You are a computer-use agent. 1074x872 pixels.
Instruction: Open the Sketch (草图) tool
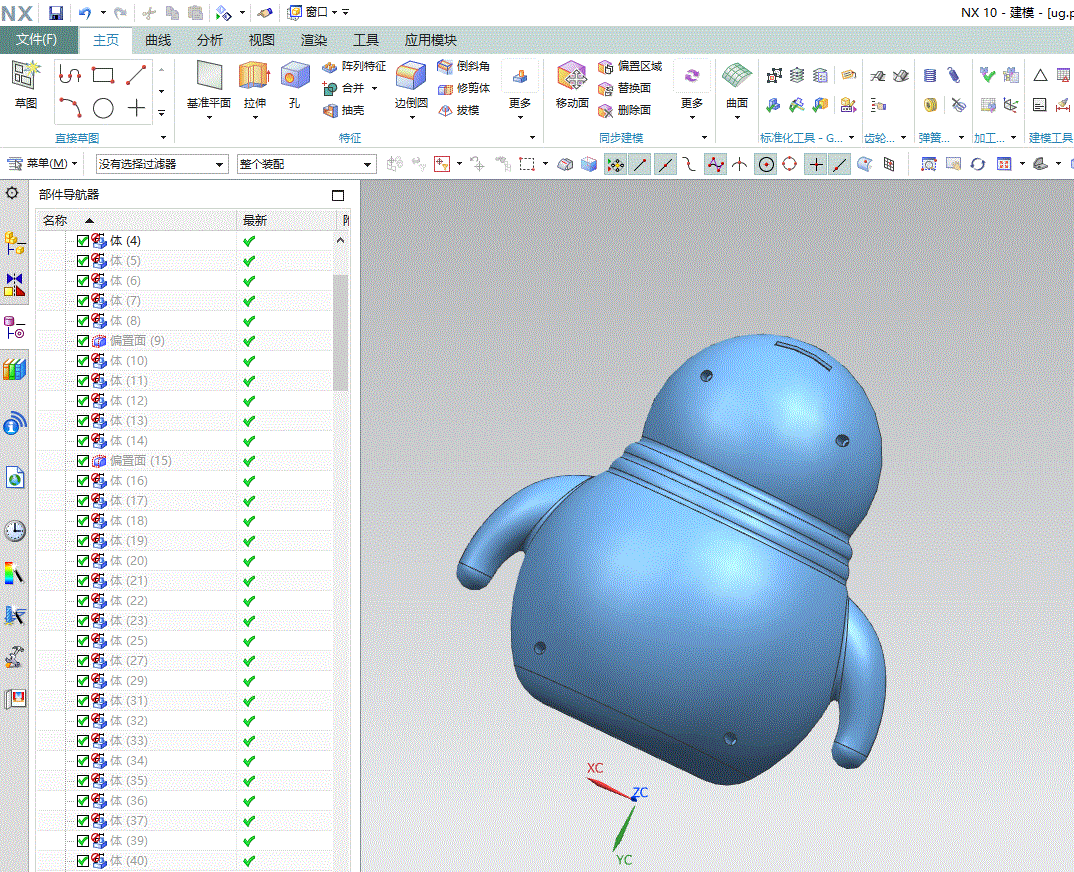tap(26, 84)
